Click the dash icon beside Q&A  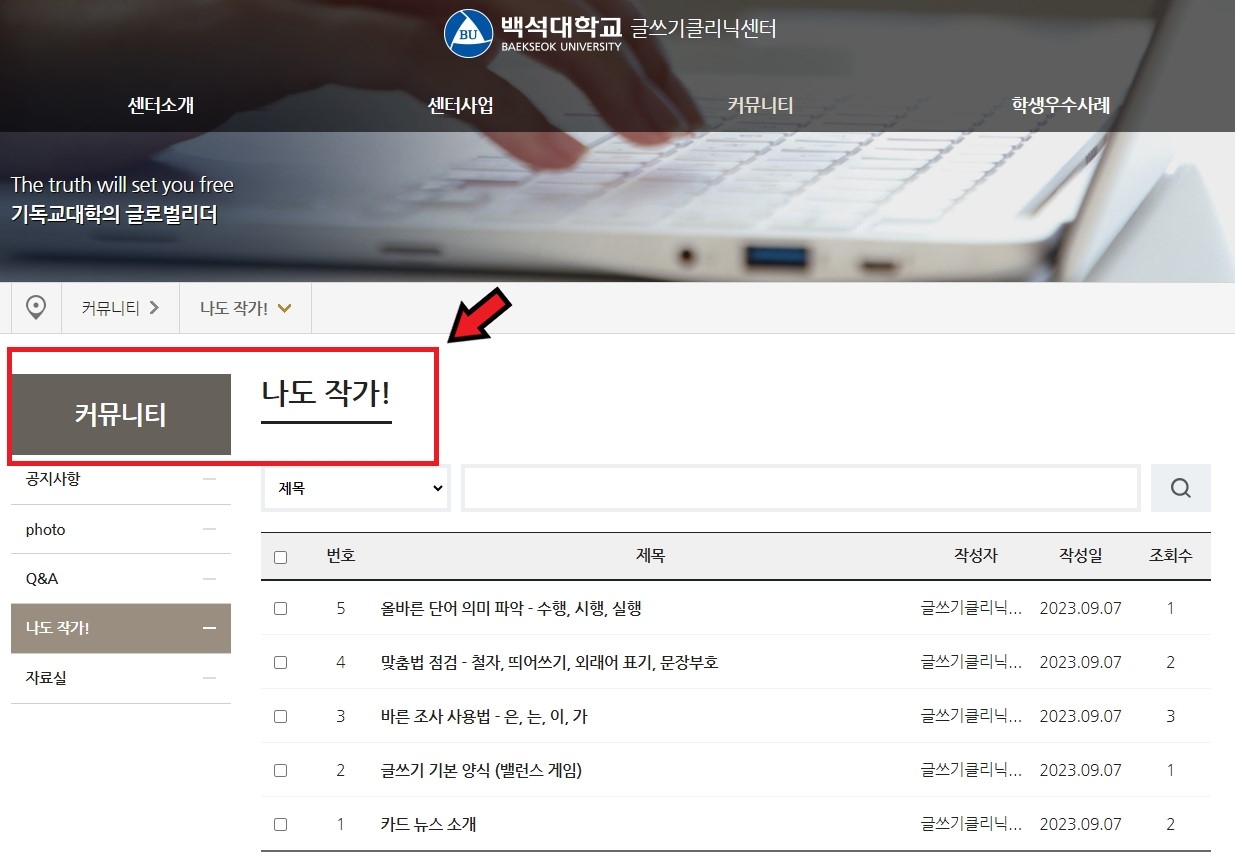pyautogui.click(x=209, y=579)
